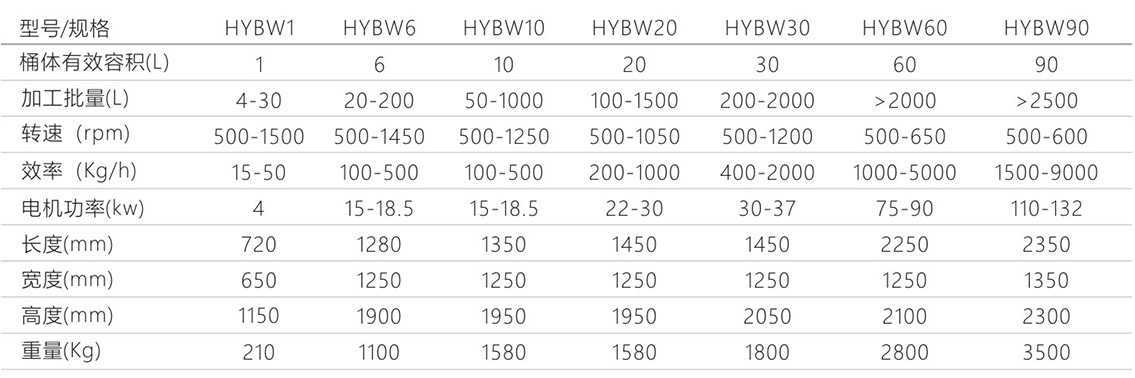Select the HYBW6 column header
The image size is (1135, 378).
379,29
